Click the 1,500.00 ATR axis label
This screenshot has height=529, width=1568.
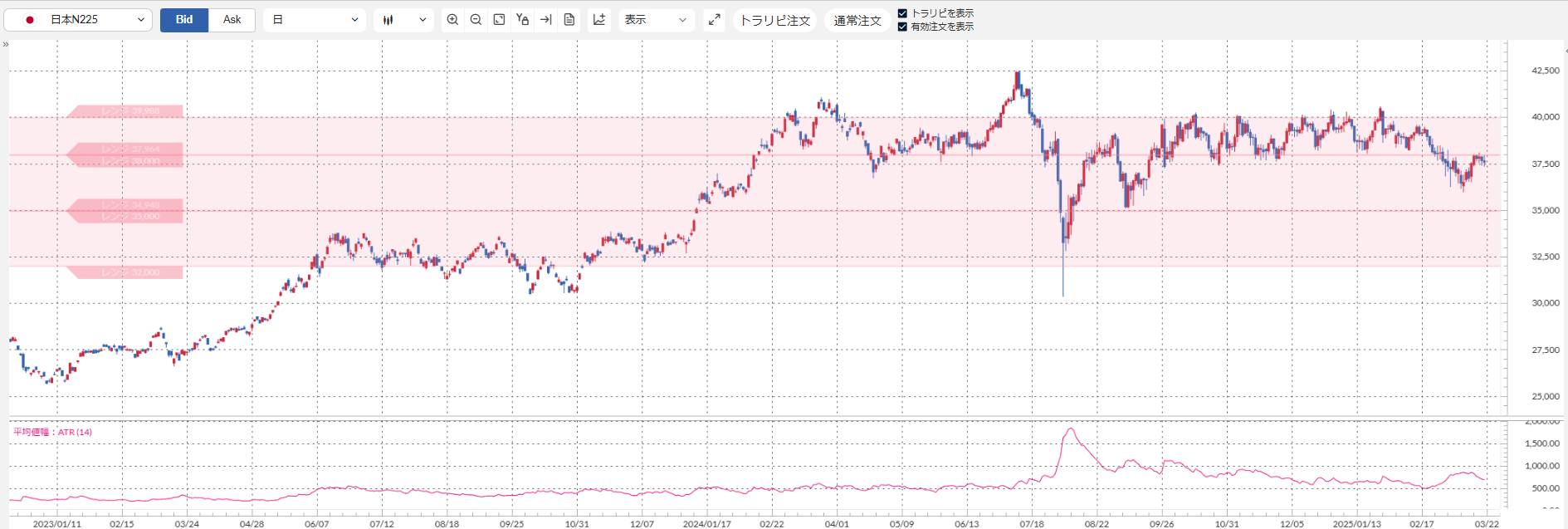tap(1542, 443)
